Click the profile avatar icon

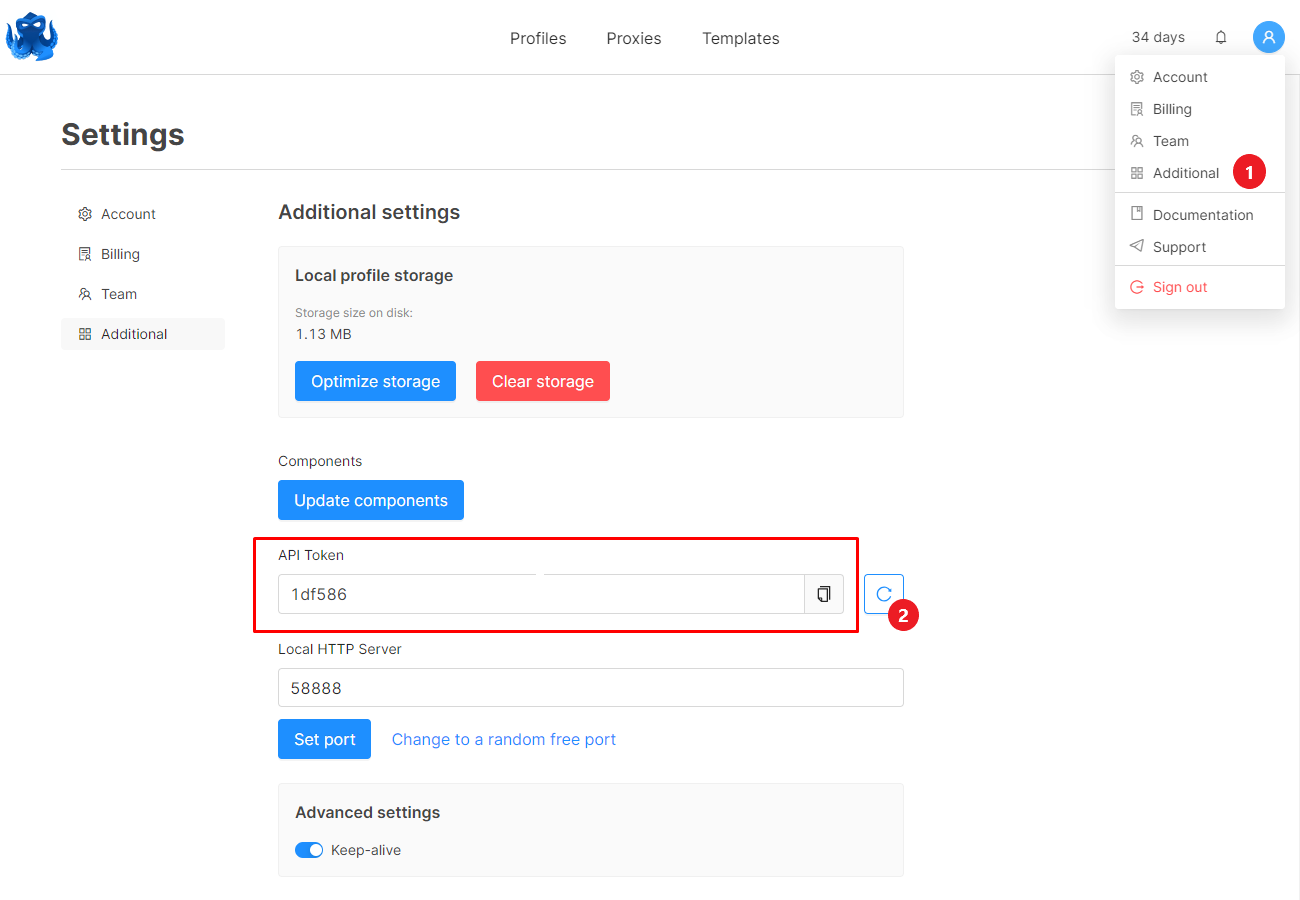pos(1268,36)
